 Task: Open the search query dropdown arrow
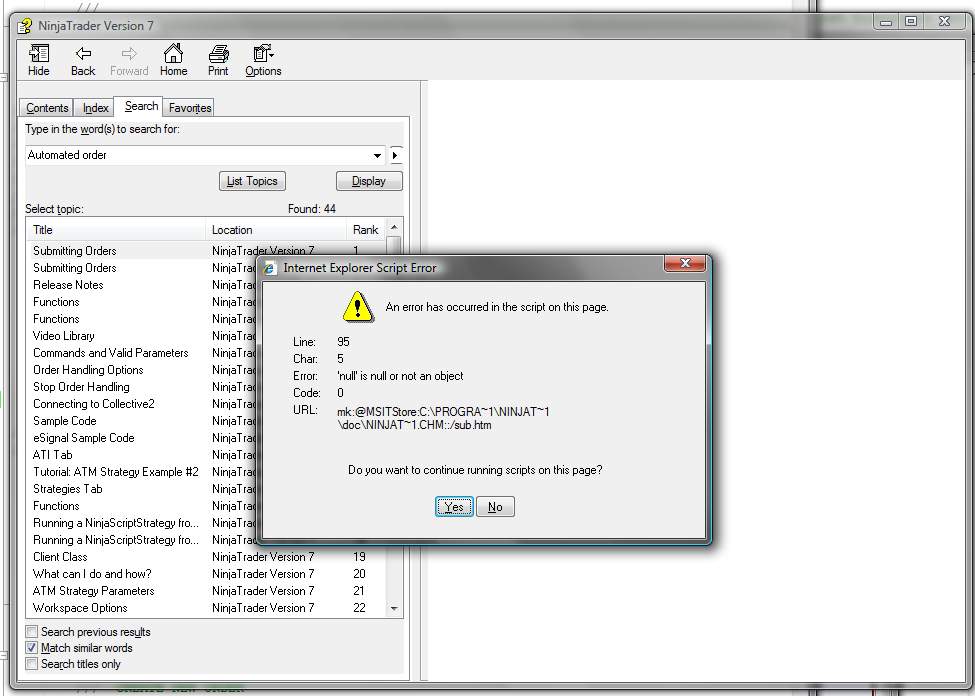(x=377, y=155)
